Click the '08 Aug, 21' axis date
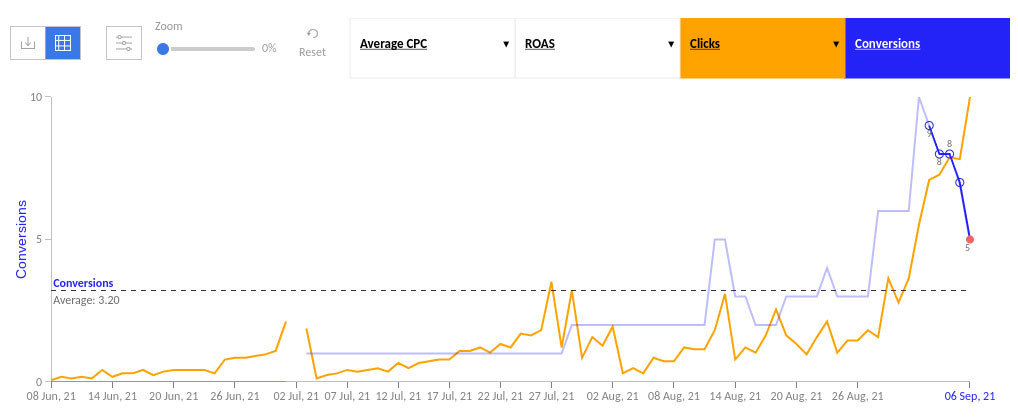1018x418 pixels. (x=673, y=395)
